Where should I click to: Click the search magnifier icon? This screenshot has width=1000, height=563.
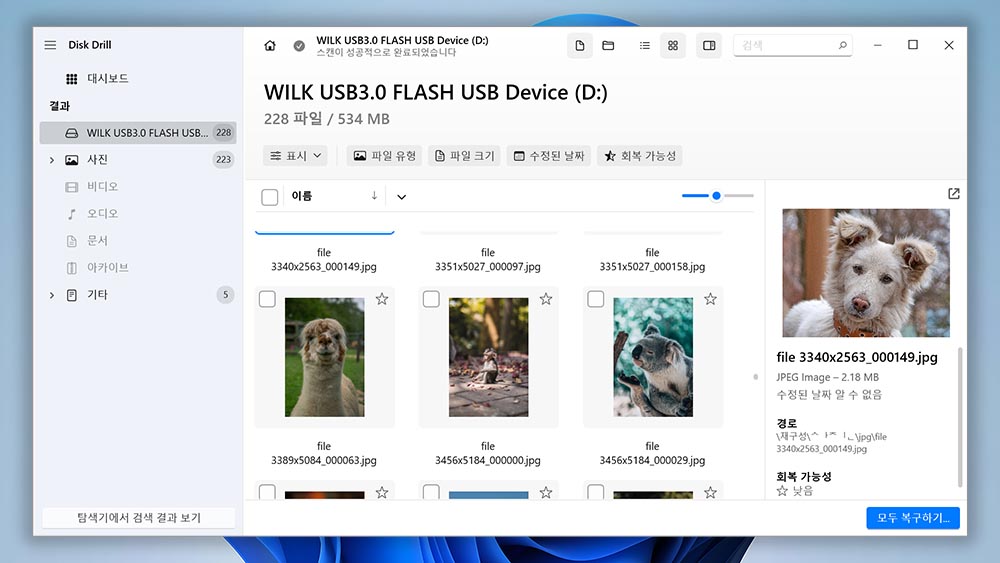842,45
